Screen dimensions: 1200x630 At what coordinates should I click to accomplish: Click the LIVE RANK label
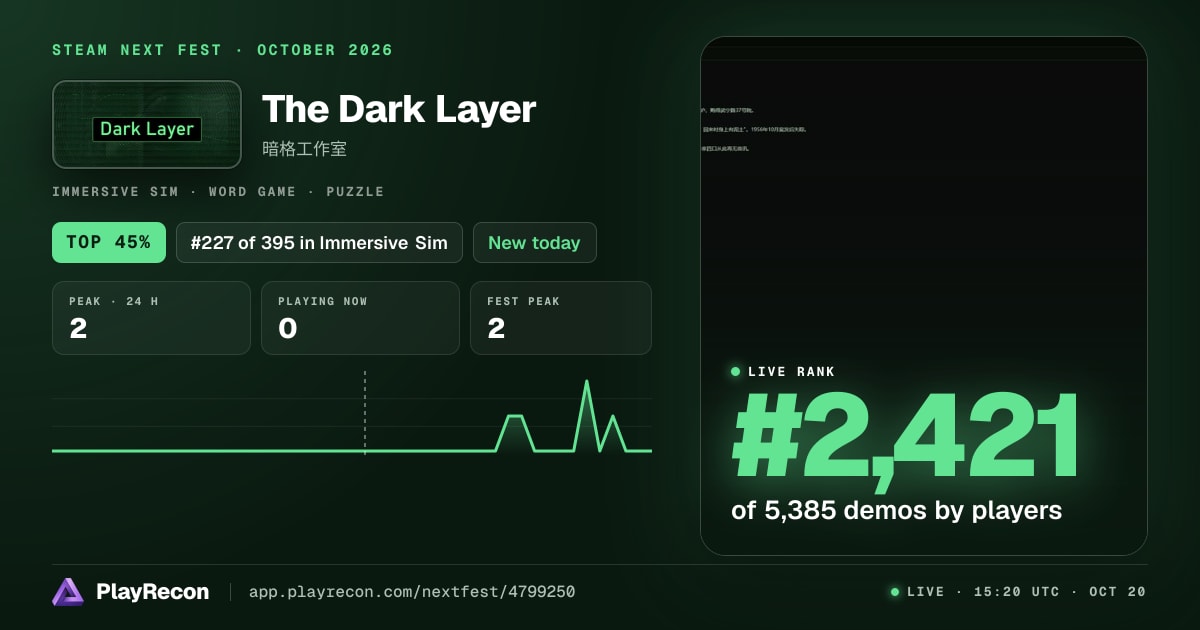792,372
